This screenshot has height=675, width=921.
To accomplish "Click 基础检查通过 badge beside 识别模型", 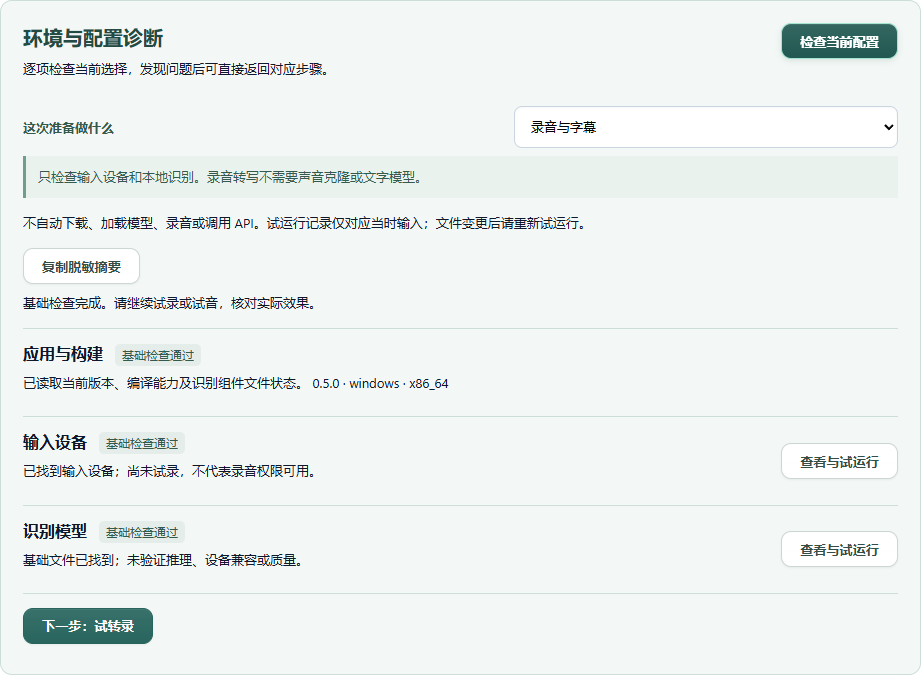I will click(x=142, y=532).
